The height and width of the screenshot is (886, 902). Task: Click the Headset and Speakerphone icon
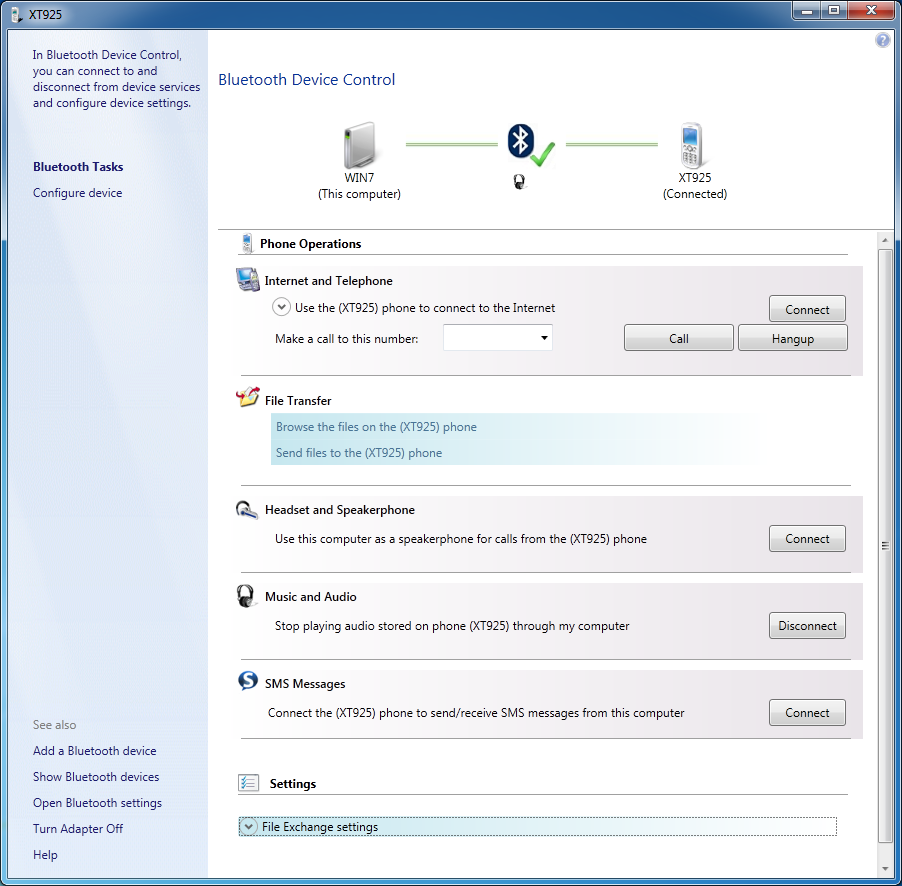pyautogui.click(x=247, y=510)
